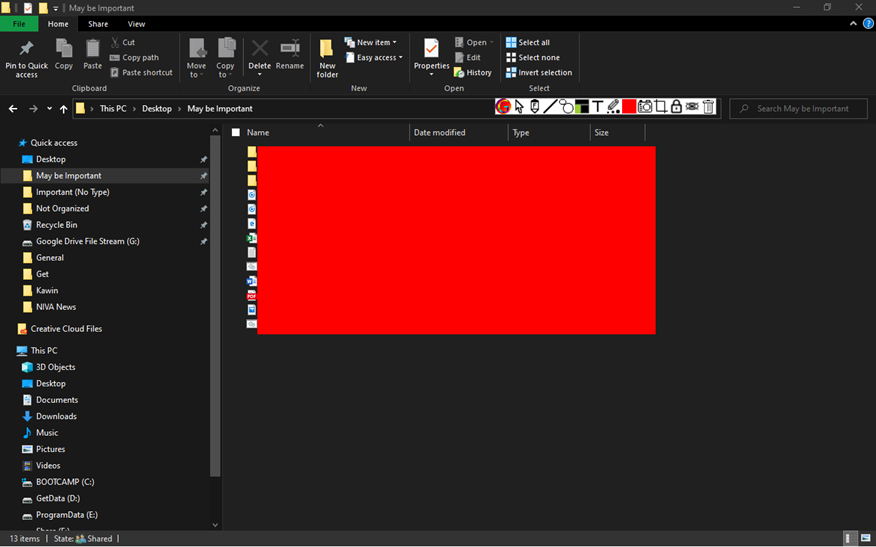The width and height of the screenshot is (876, 547).
Task: Select the crop tool icon
Action: 661,107
